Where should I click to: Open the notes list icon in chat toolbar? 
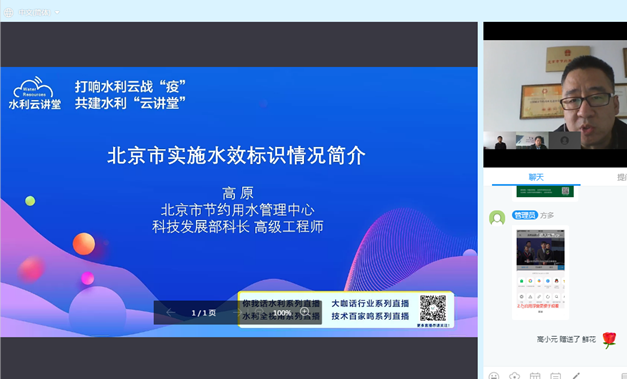tap(555, 376)
